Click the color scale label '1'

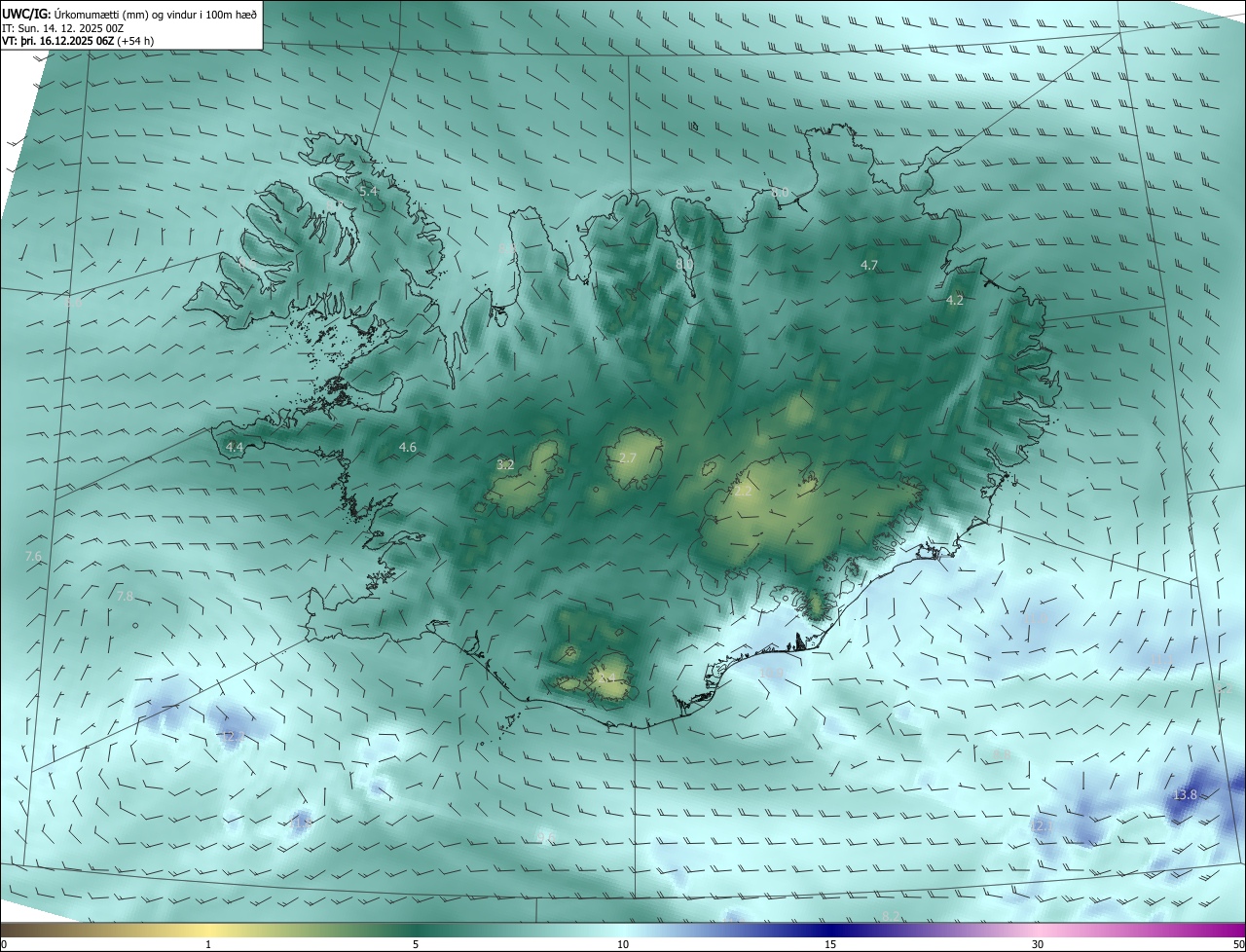(x=209, y=944)
